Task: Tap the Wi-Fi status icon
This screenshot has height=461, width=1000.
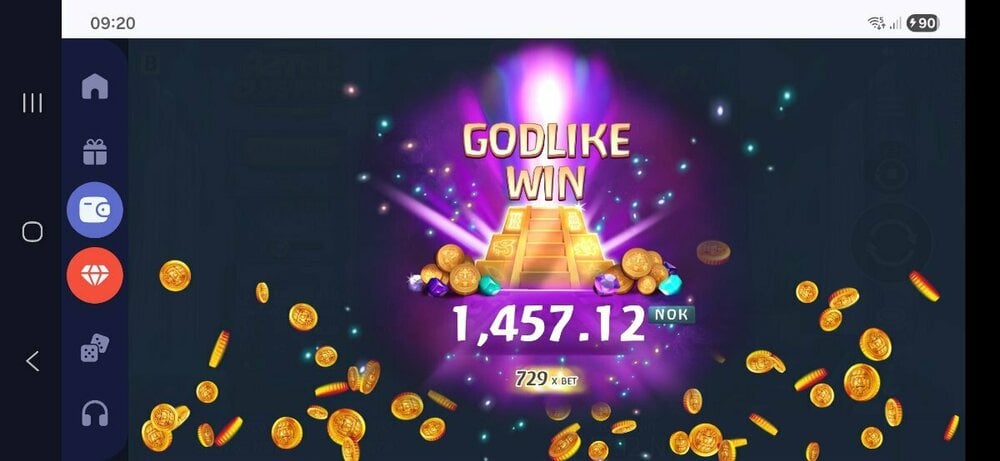Action: (877, 24)
